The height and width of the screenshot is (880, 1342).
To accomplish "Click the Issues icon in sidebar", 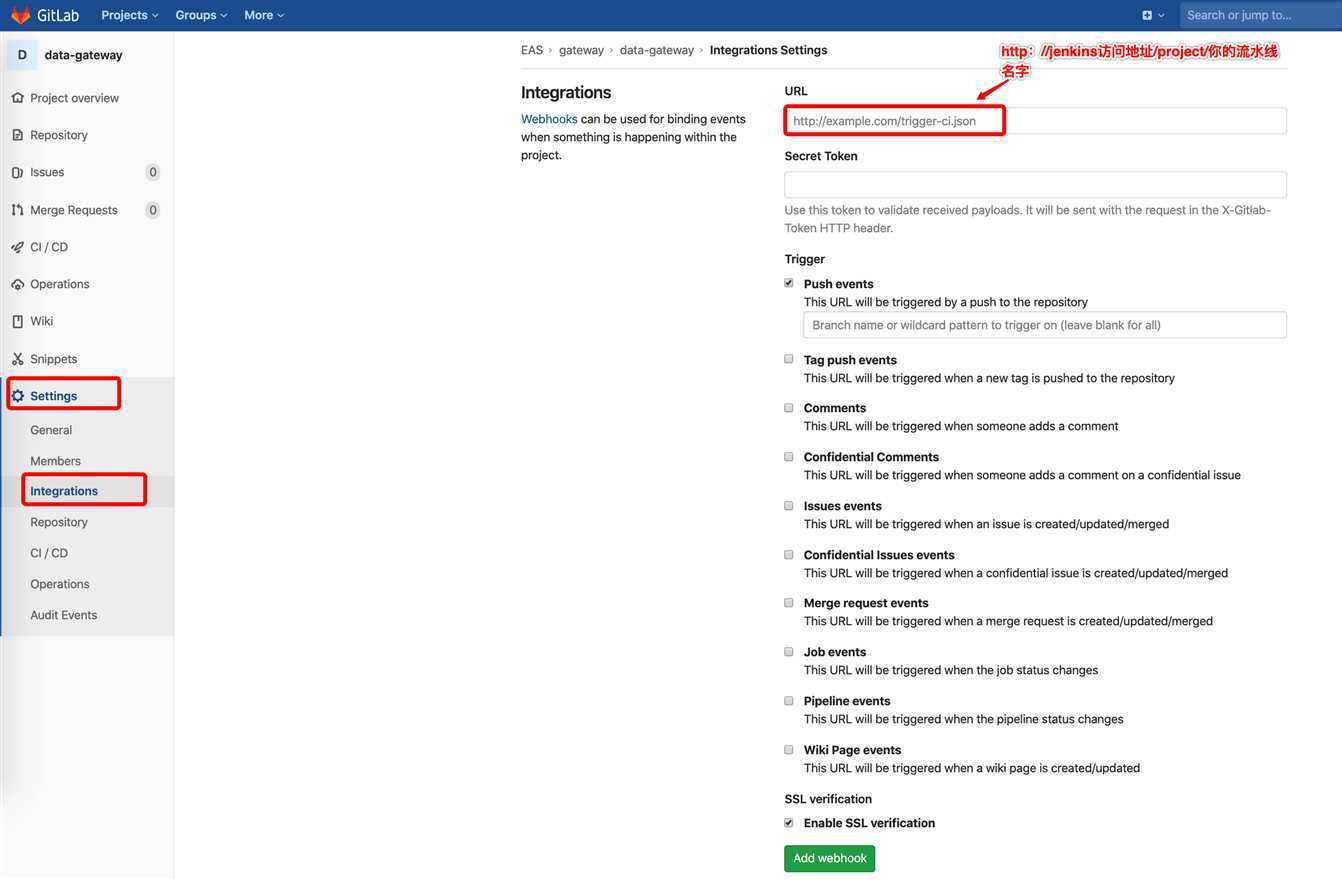I will click(x=17, y=172).
